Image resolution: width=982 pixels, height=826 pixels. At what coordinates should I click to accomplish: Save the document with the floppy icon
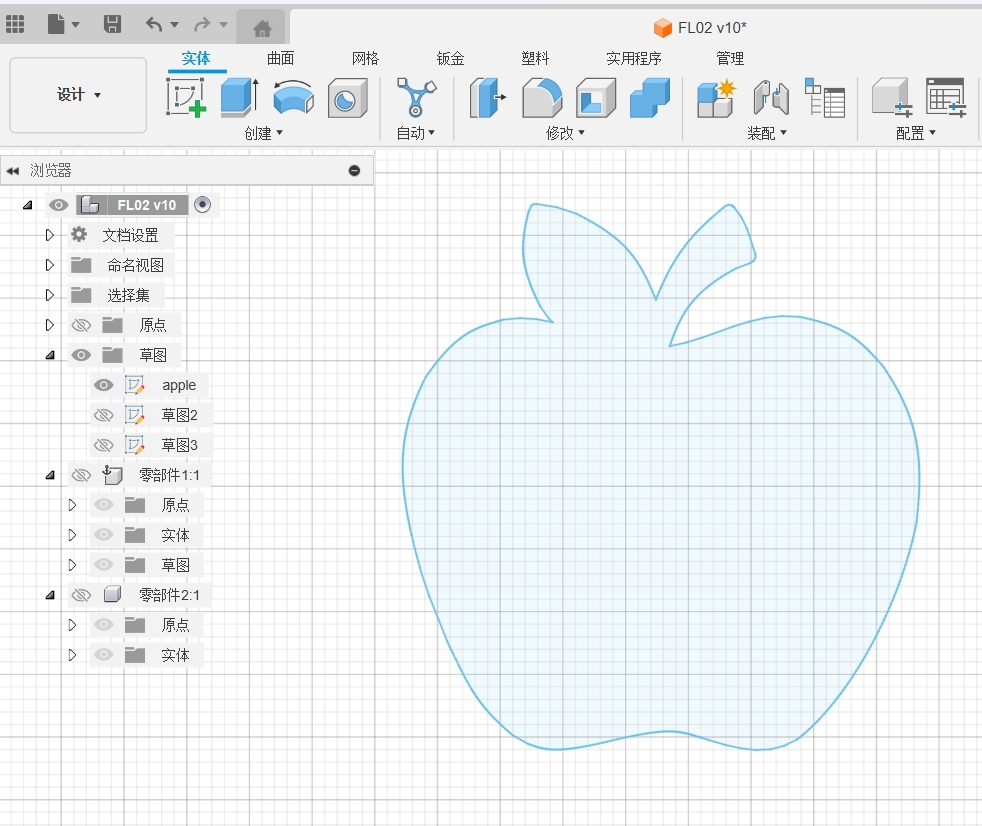pos(112,24)
